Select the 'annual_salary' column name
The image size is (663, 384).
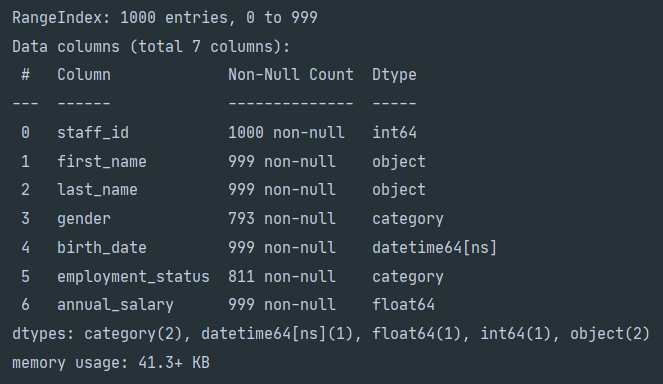coord(115,306)
